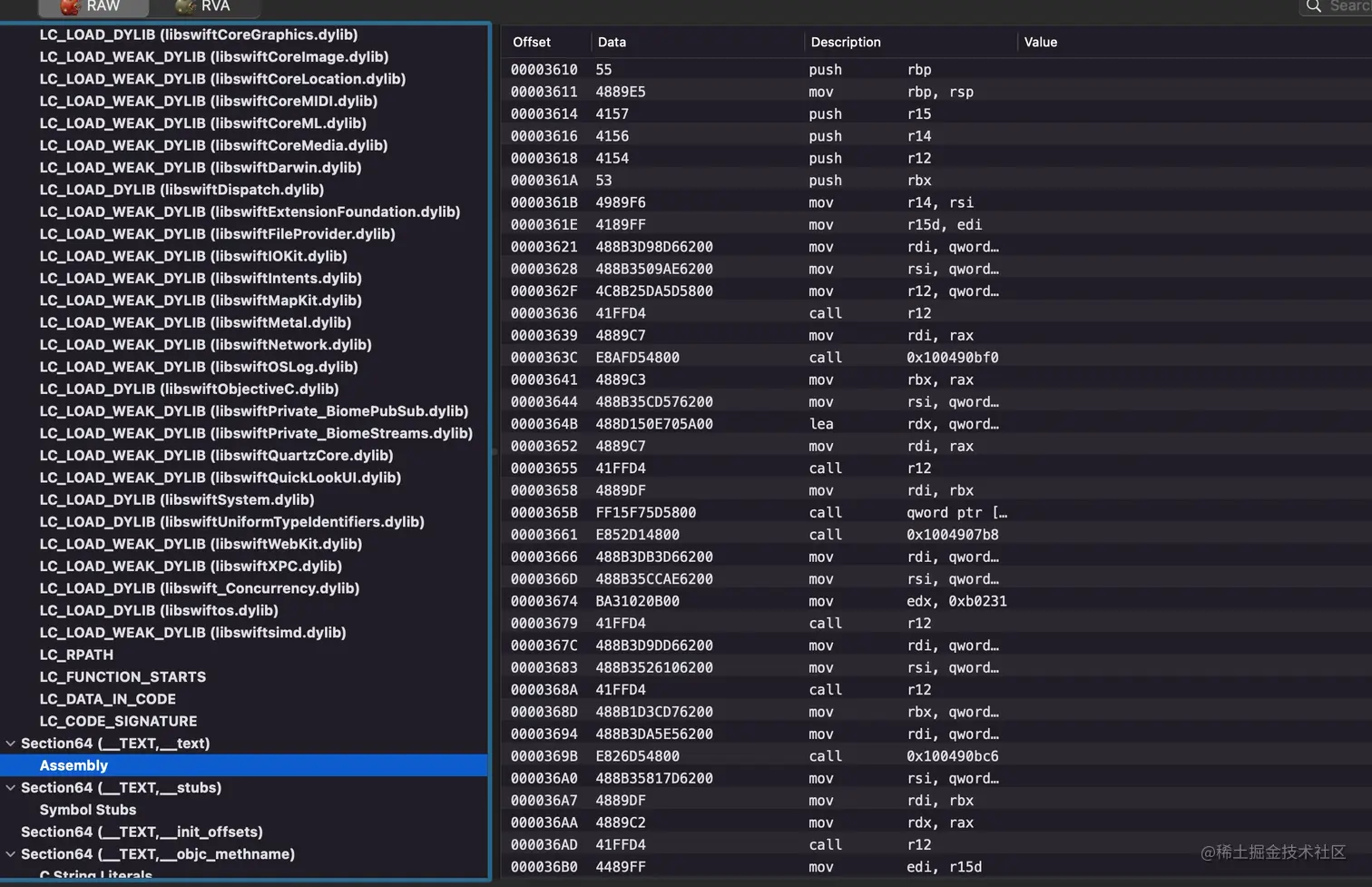Select row at offset 00003610
The image size is (1372, 887).
pos(936,70)
